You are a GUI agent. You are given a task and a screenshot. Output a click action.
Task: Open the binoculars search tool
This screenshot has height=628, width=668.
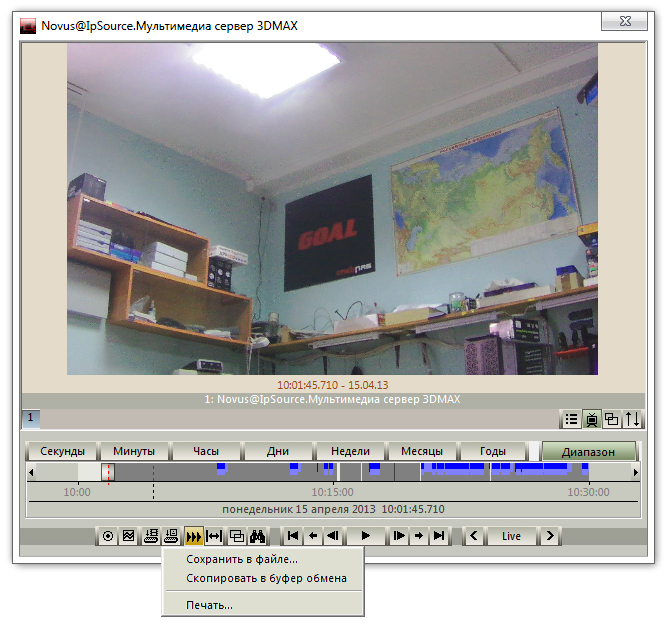[x=257, y=536]
